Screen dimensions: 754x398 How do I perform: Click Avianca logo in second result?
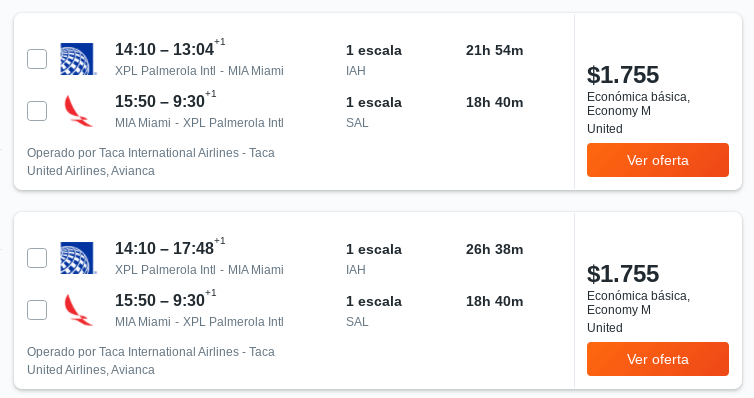(78, 310)
